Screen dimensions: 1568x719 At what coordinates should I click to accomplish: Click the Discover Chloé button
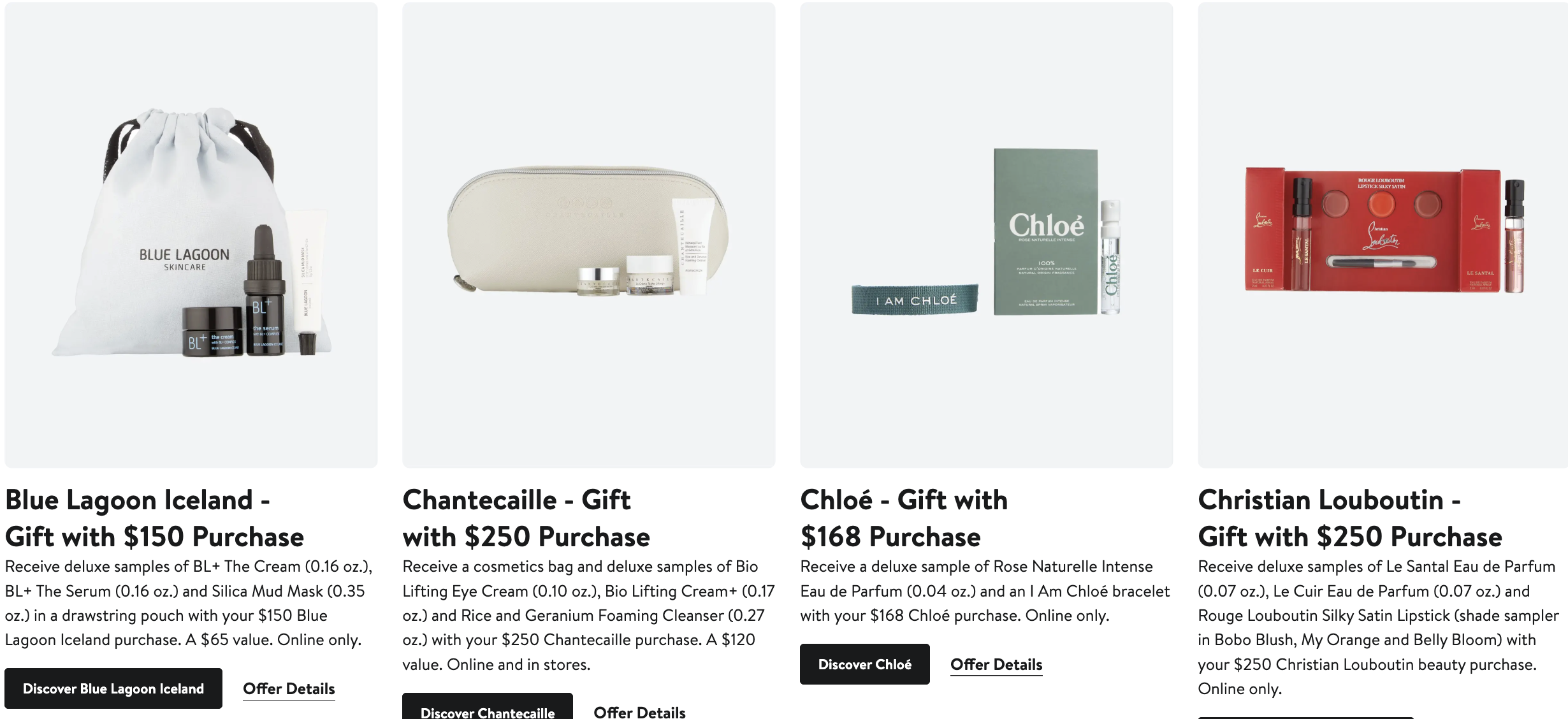tap(864, 664)
